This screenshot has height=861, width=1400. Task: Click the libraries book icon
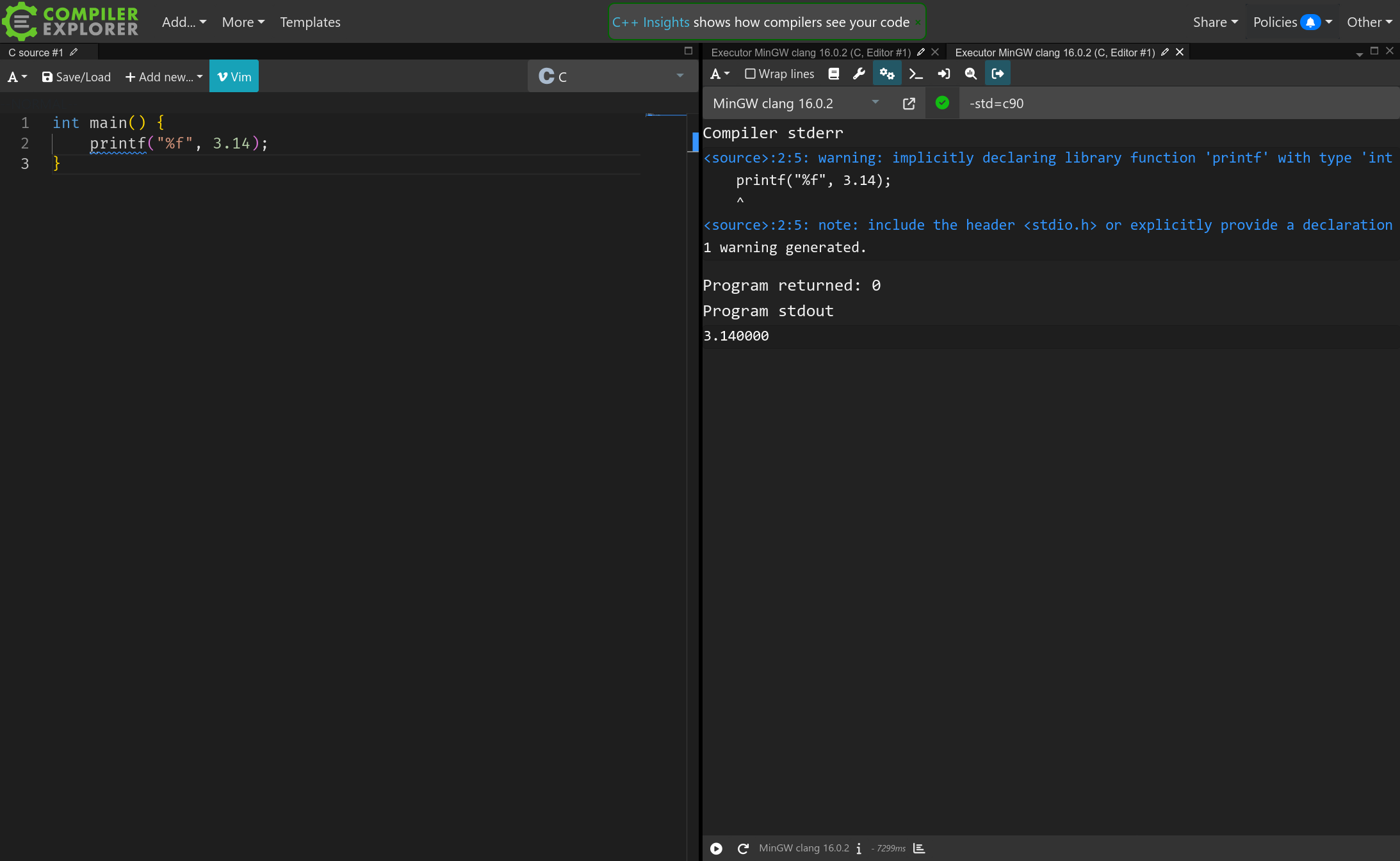click(833, 74)
